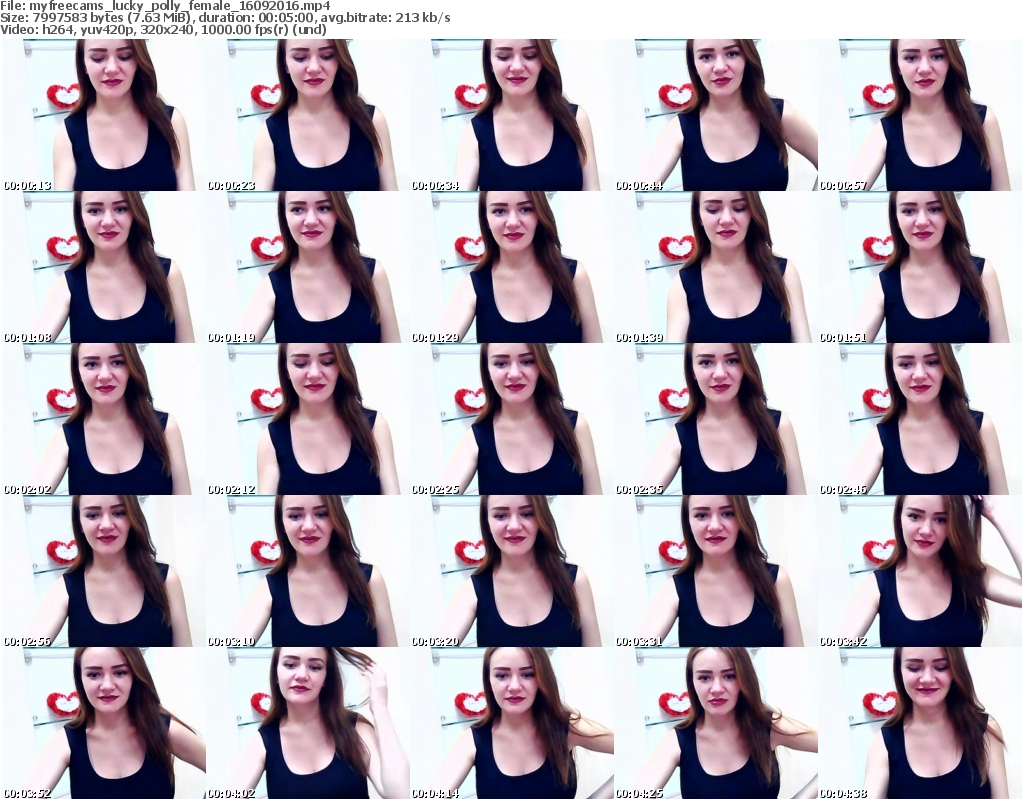Select the thumbnail stamped 00:02:25
Screen dimensions: 1024x799
coord(511,419)
